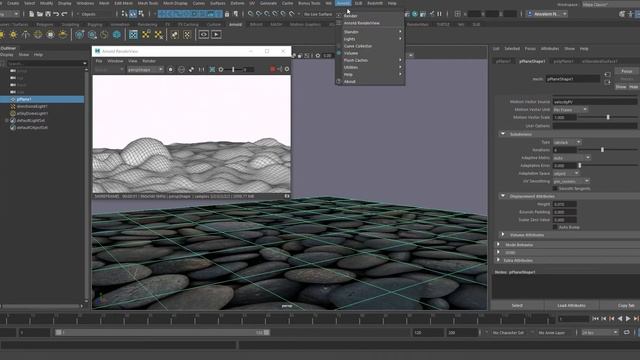Viewport: 640px width, 360px height.
Task: Go to start of playback range
Action: (x=595, y=318)
